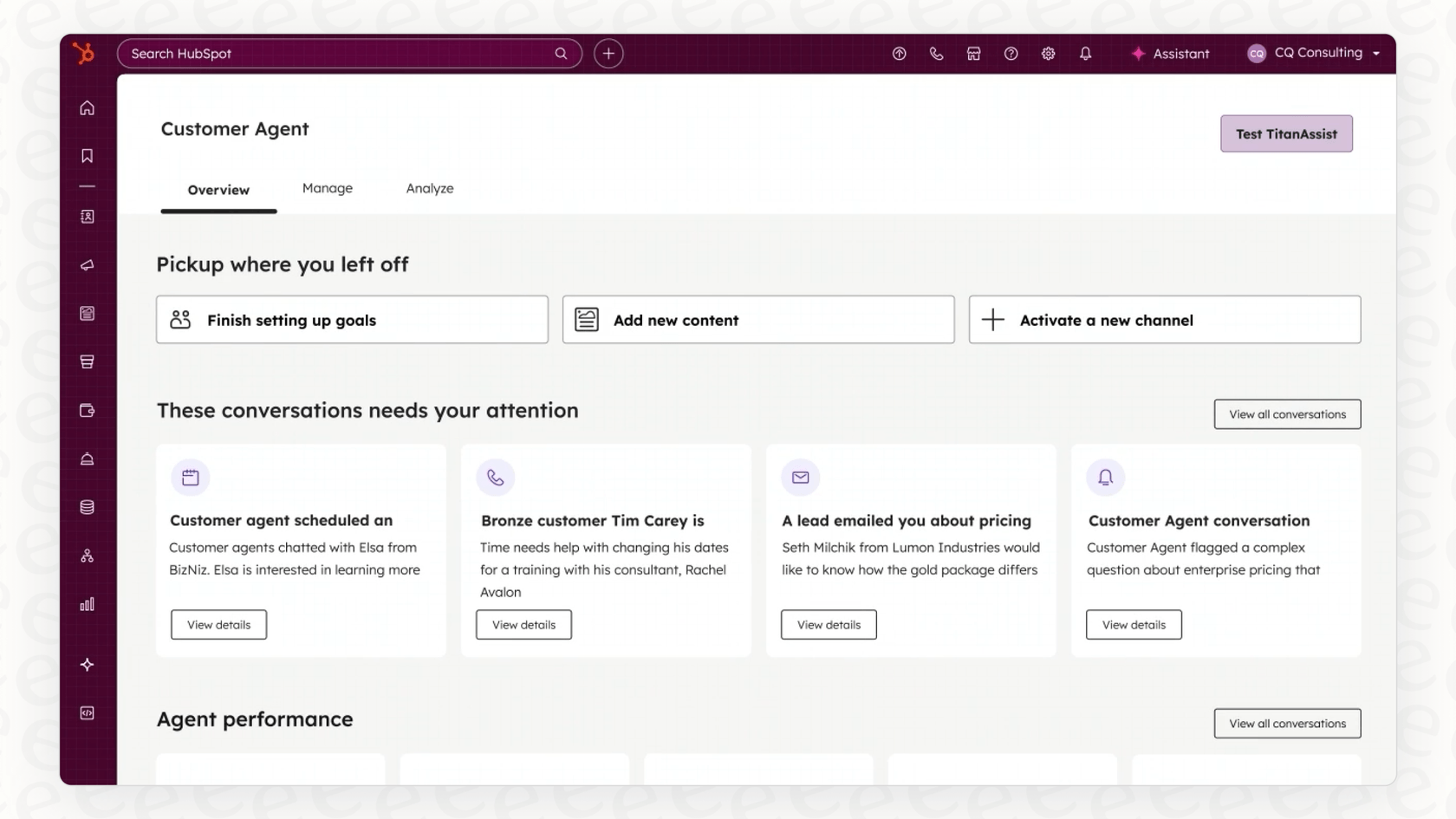
Task: Switch to the Manage tab
Action: [327, 188]
